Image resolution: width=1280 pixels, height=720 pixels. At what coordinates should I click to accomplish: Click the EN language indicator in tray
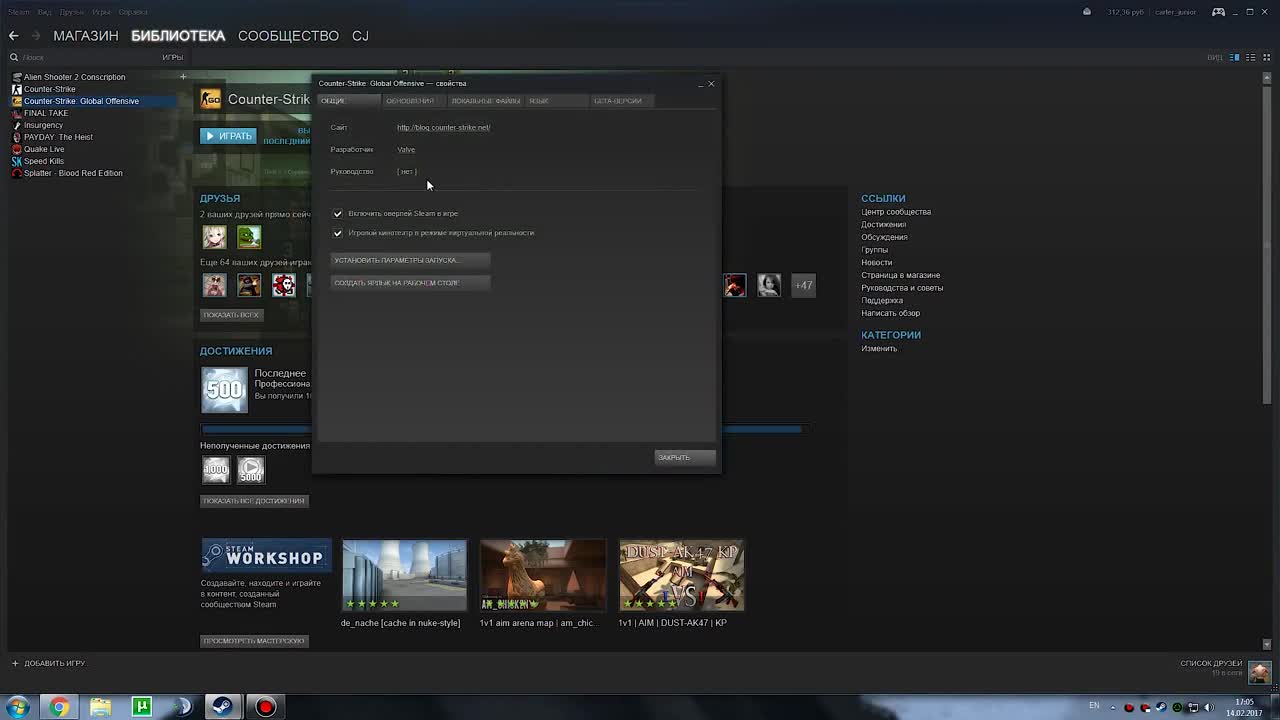pos(1094,706)
